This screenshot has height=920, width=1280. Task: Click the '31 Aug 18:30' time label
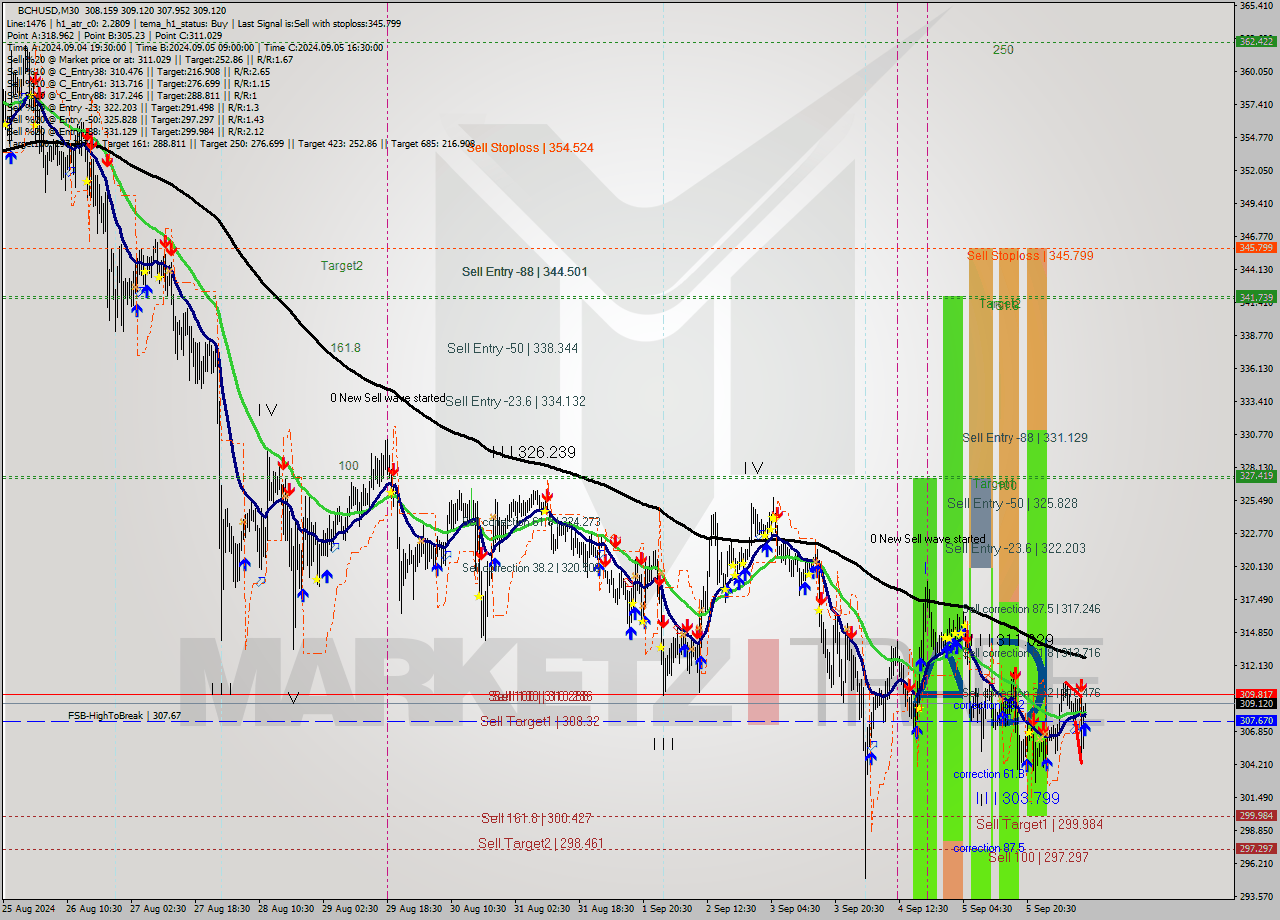[606, 910]
